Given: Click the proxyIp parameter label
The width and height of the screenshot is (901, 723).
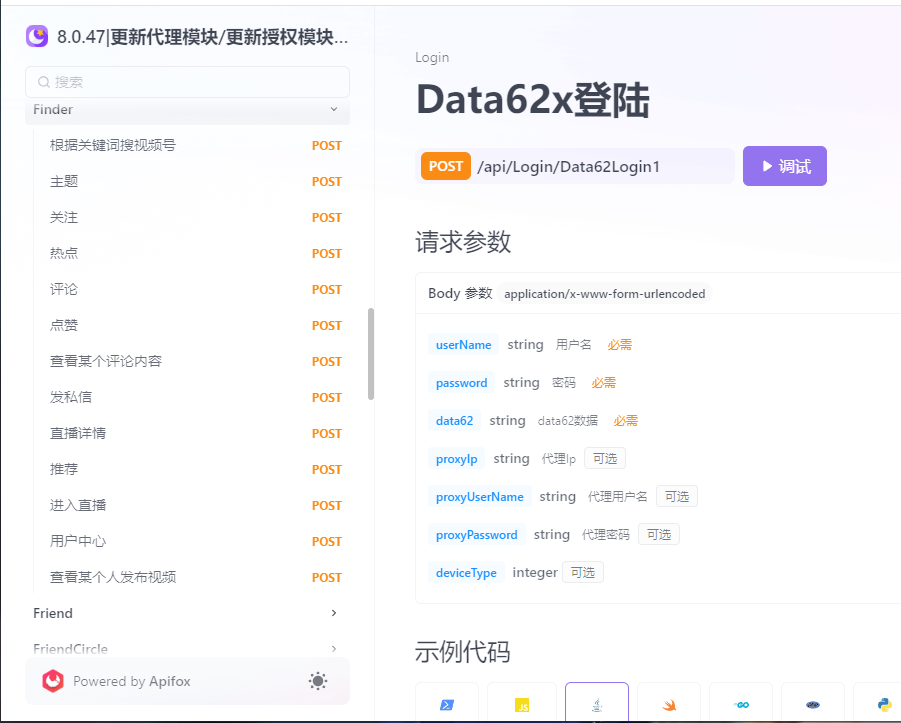Looking at the screenshot, I should click(456, 459).
